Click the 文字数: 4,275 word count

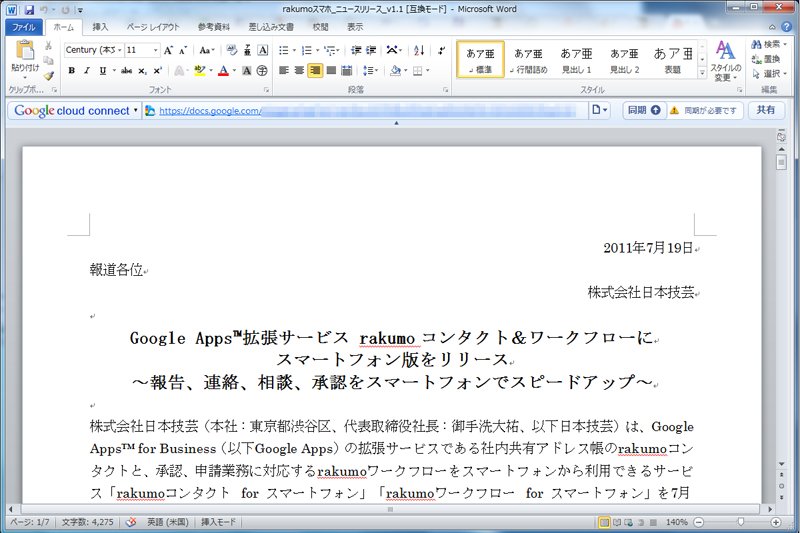pyautogui.click(x=88, y=522)
